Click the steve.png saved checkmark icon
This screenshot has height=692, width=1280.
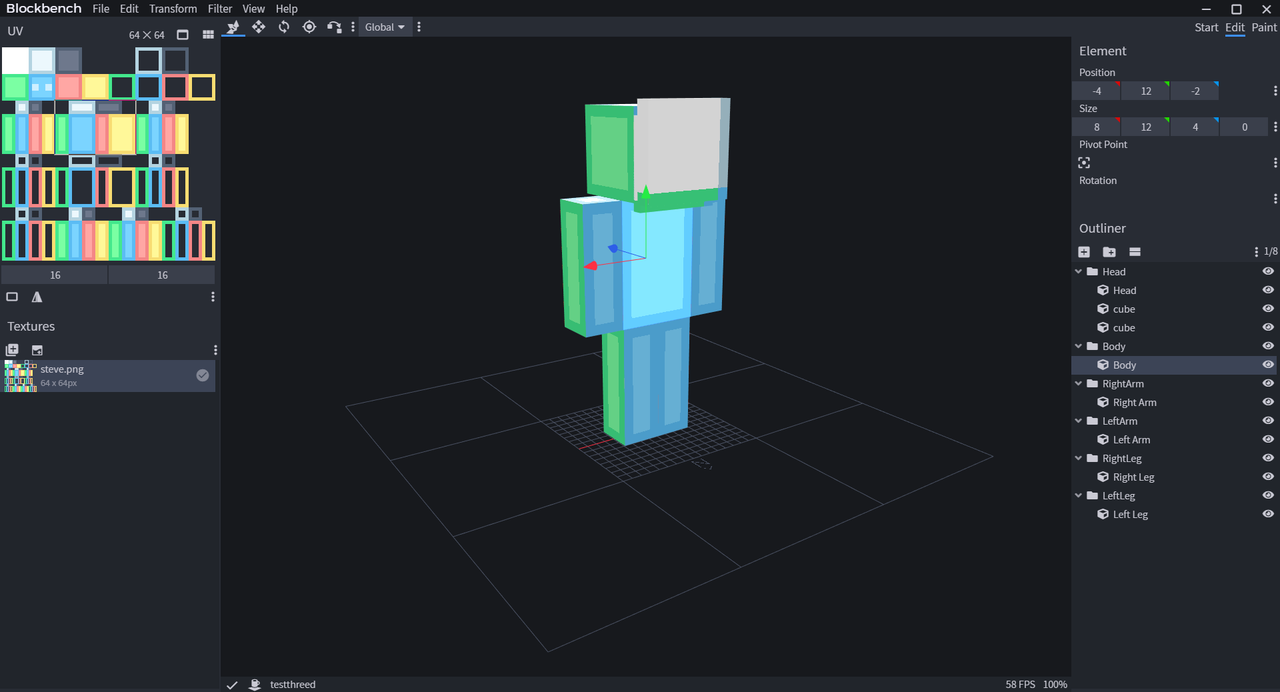(x=203, y=375)
